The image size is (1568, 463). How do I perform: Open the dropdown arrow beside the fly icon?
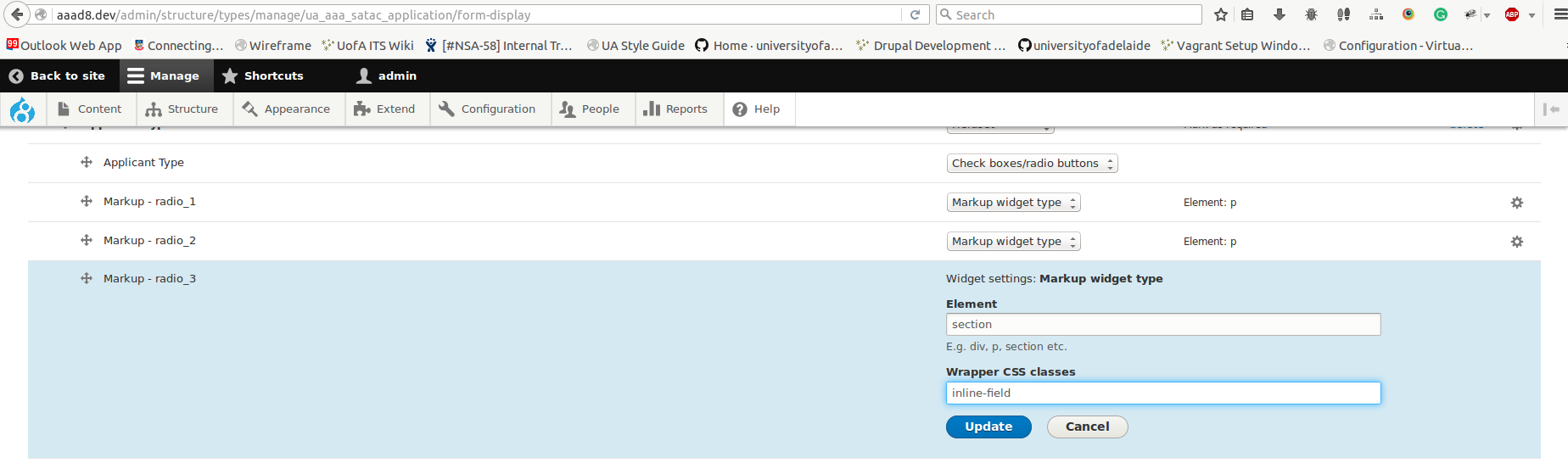tap(1487, 15)
